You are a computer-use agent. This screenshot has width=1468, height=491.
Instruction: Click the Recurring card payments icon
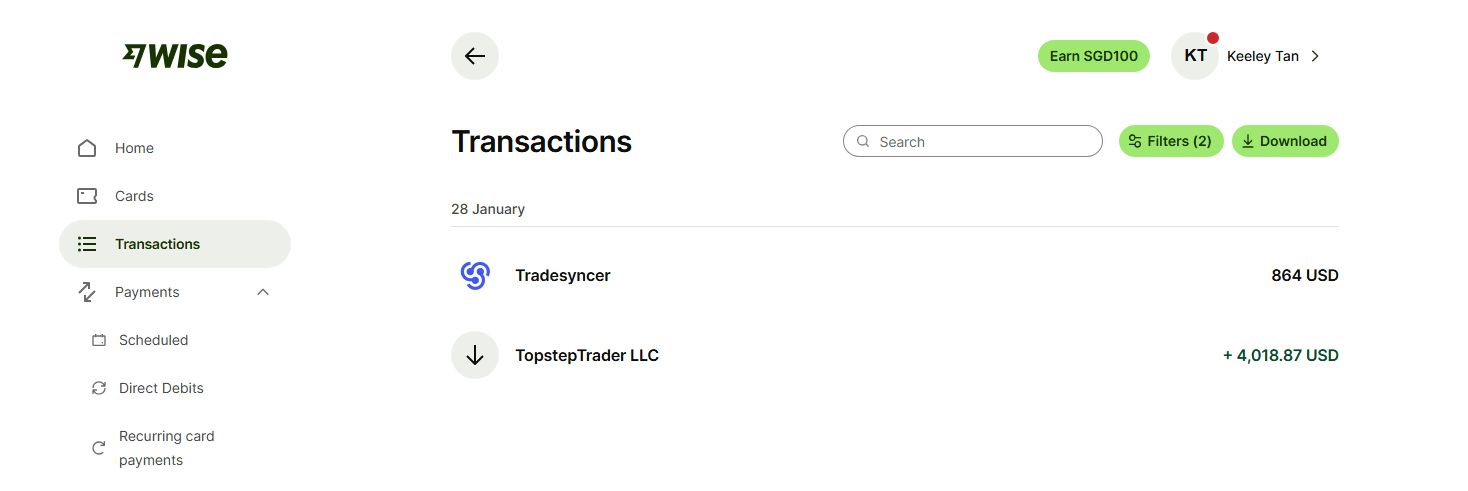tap(99, 448)
